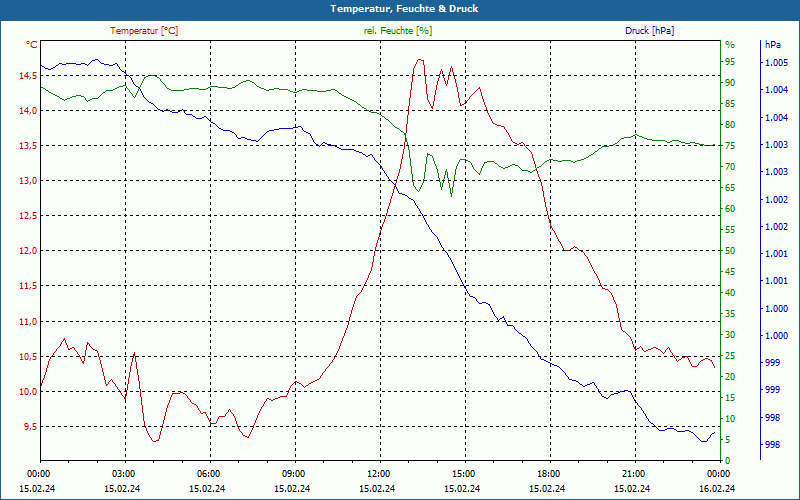Click green humidity axis value '55'
Viewport: 800px width, 500px height.
point(731,230)
